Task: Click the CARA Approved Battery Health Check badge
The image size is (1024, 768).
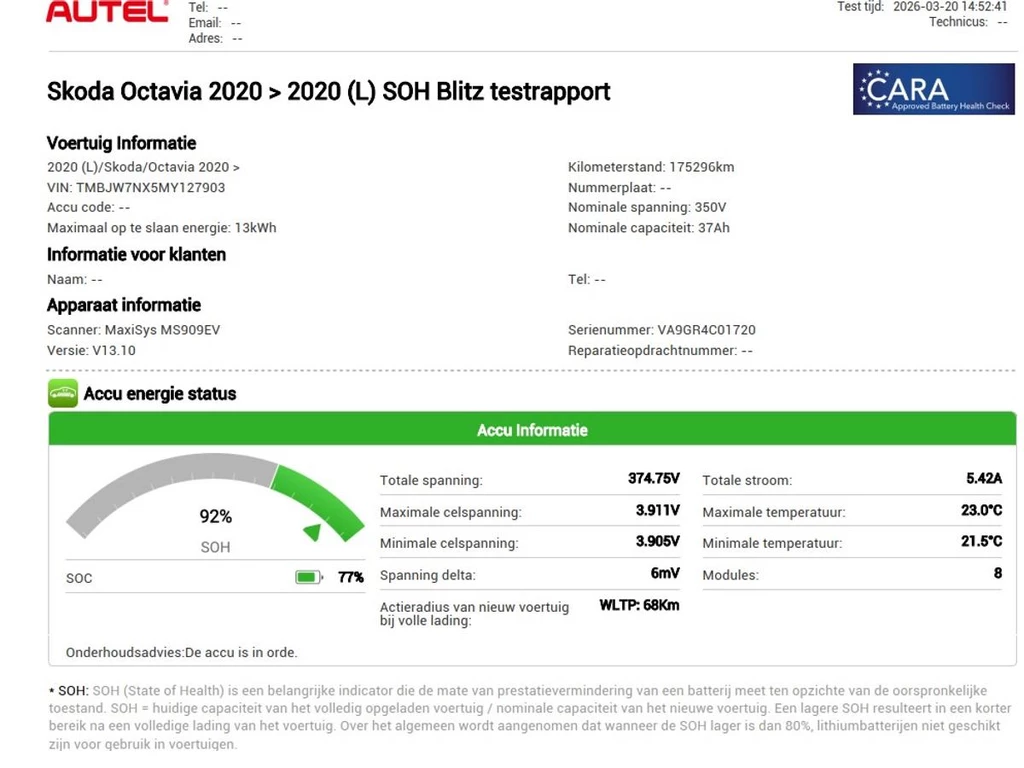Action: (934, 90)
